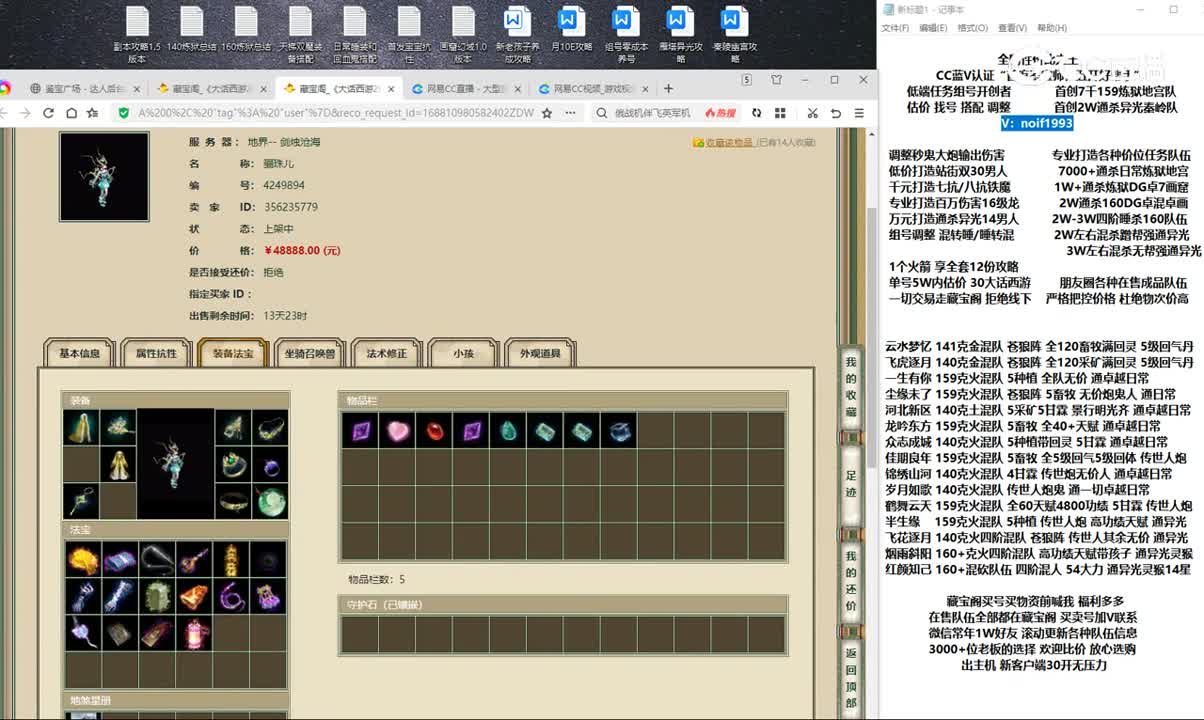Click the green gem ring equipment icon
The height and width of the screenshot is (720, 1204).
tap(233, 464)
